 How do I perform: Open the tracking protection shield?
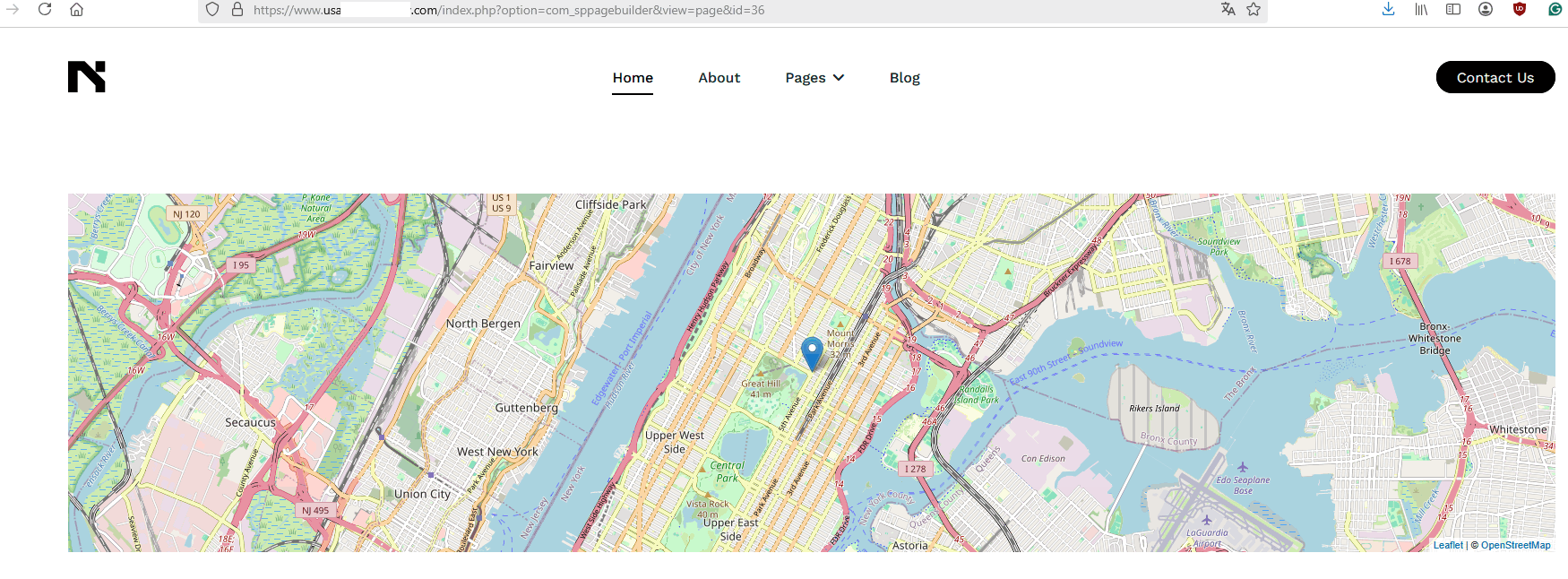click(212, 10)
